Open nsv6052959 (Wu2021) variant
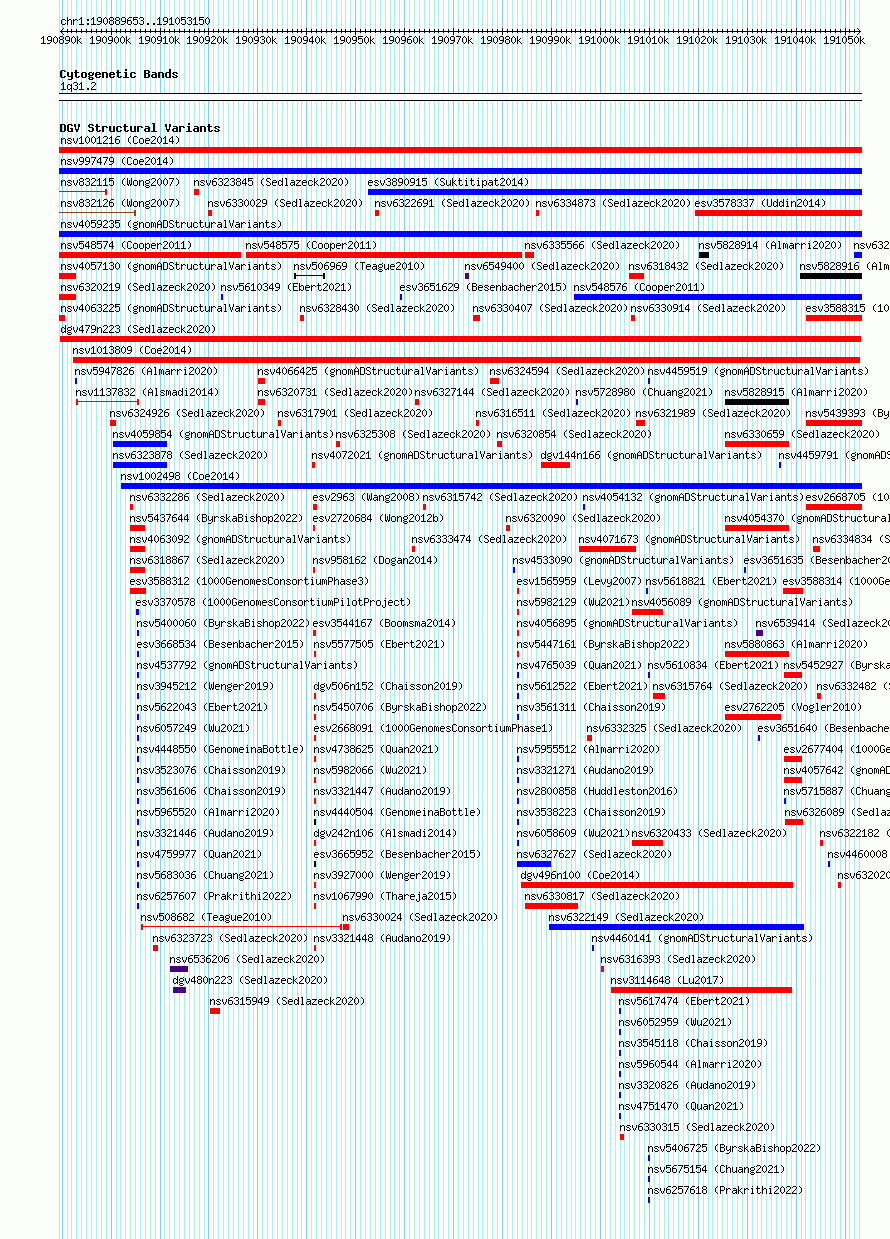 (x=676, y=1022)
